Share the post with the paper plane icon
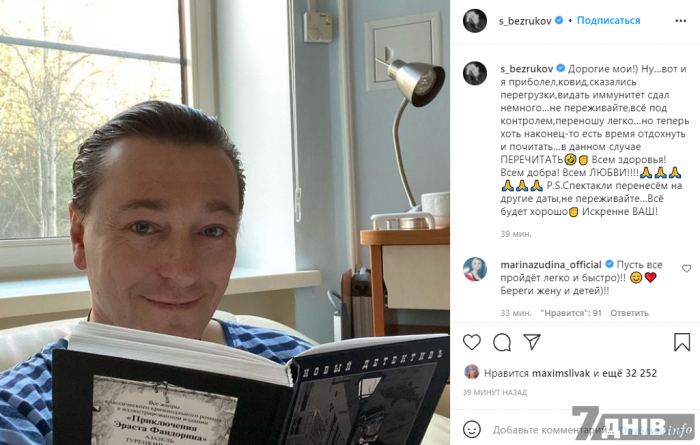Image resolution: width=700 pixels, height=445 pixels. coord(532,342)
